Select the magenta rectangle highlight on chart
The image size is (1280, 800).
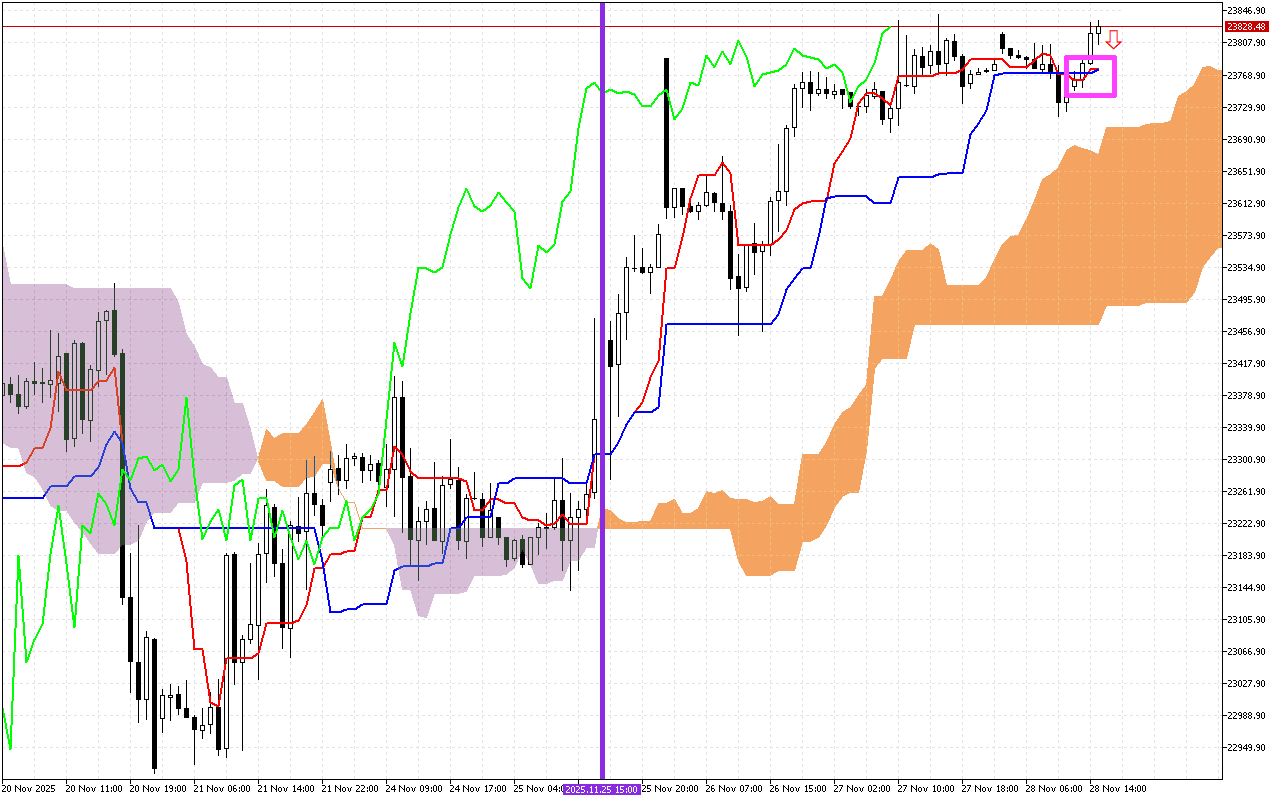(x=1091, y=76)
